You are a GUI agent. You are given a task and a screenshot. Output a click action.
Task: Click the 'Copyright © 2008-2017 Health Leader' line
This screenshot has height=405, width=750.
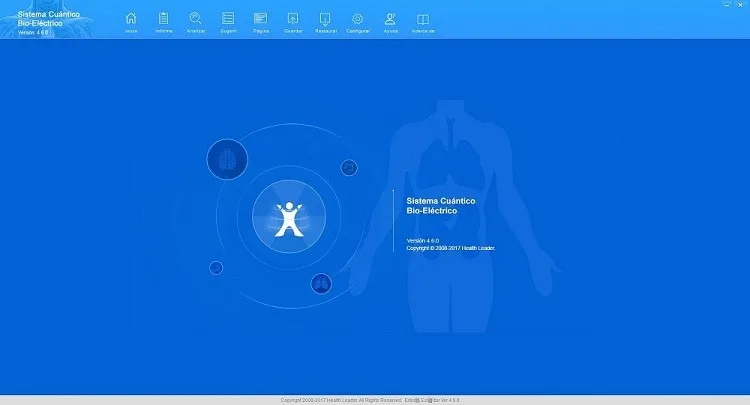click(451, 248)
